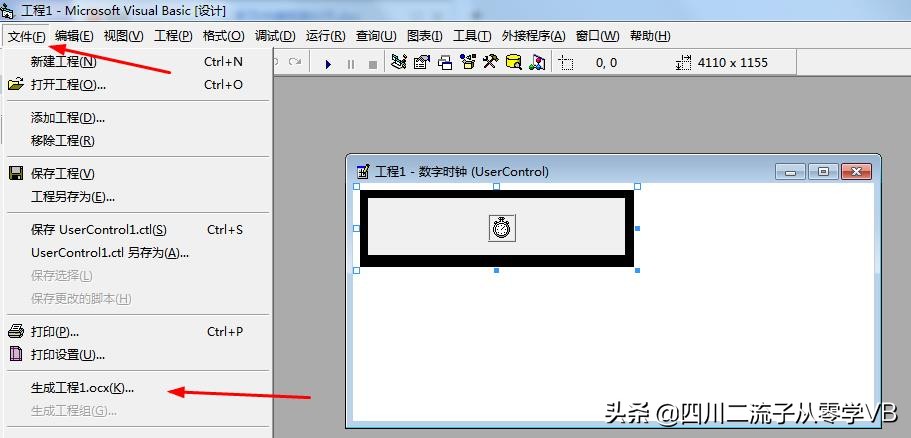The width and height of the screenshot is (911, 438).
Task: Select the Timer control on the UserControl
Action: tap(502, 228)
